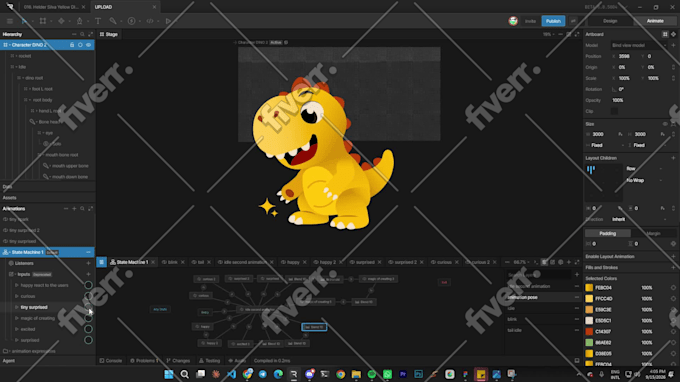The image size is (680, 382).
Task: Open the Bind view model dropdown
Action: (x=638, y=45)
